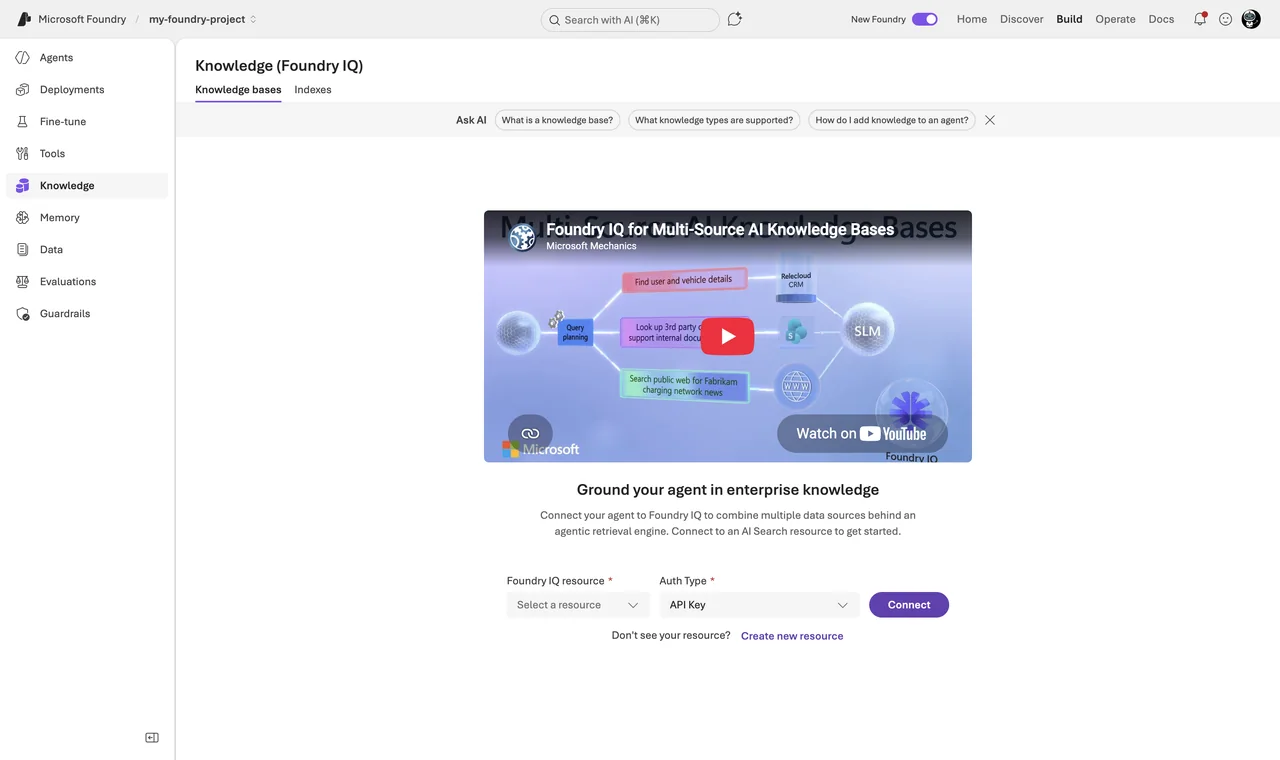Open the Deployments sidebar icon
1280x760 pixels.
pyautogui.click(x=23, y=90)
